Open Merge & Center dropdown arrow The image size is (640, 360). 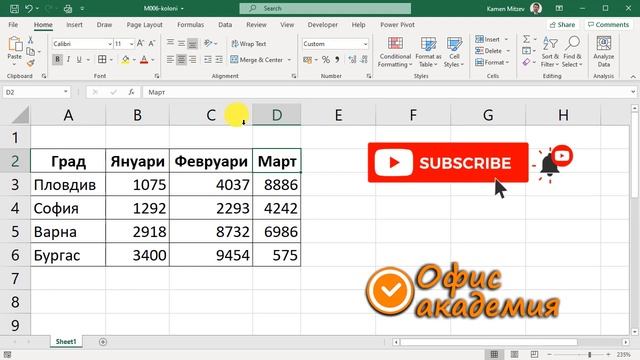pos(289,60)
